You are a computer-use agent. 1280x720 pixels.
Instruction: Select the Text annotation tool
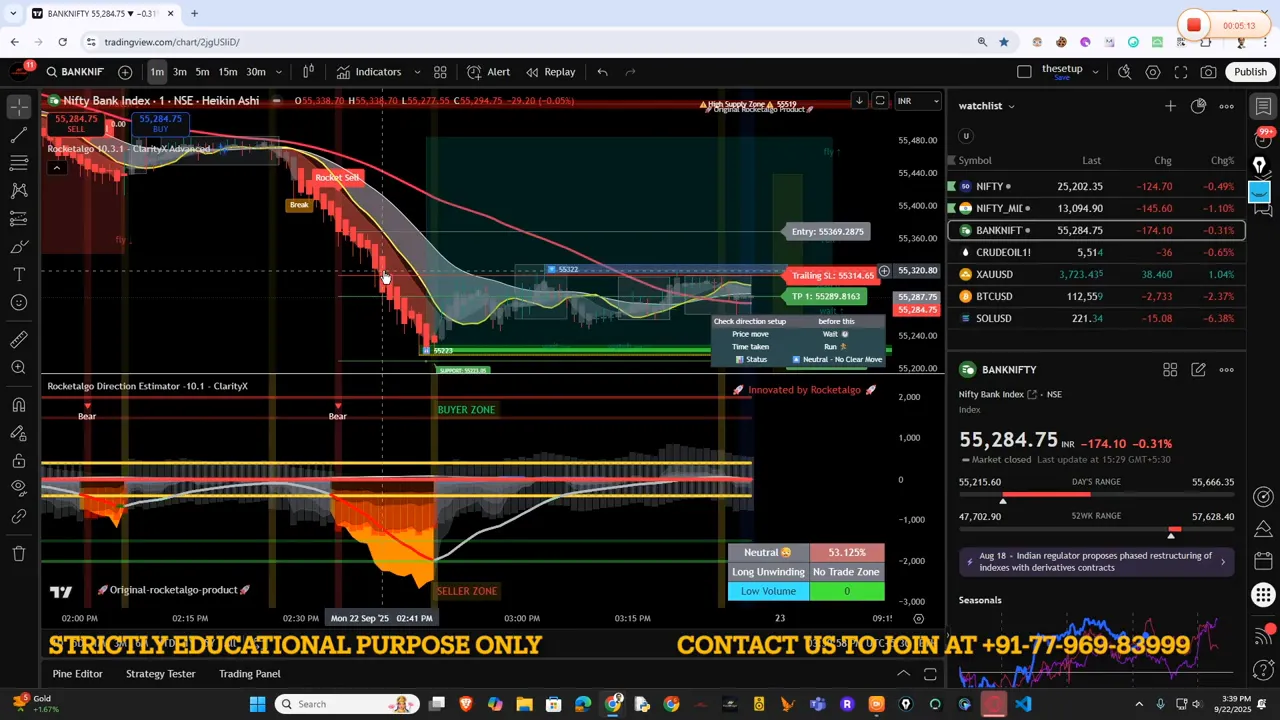click(19, 274)
